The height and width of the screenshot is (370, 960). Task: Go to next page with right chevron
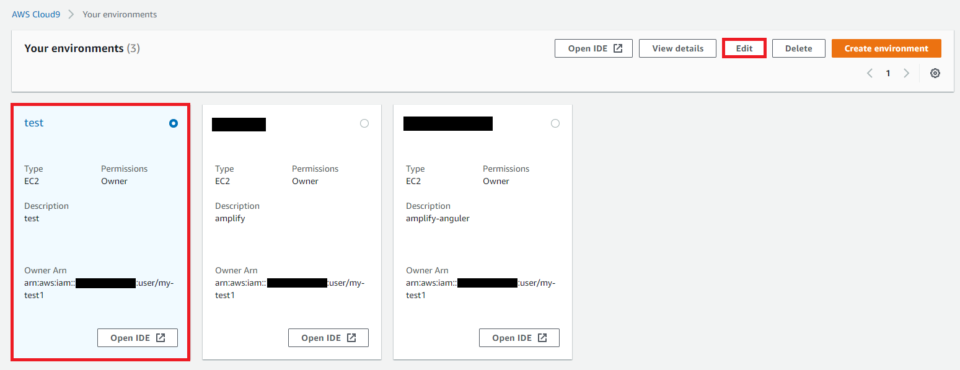(907, 74)
